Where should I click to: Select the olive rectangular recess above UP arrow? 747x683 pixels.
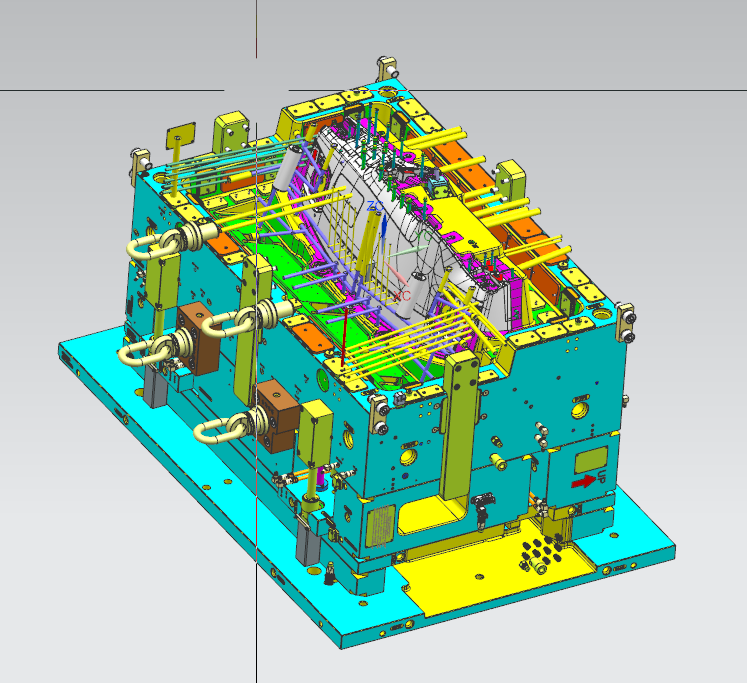[591, 460]
